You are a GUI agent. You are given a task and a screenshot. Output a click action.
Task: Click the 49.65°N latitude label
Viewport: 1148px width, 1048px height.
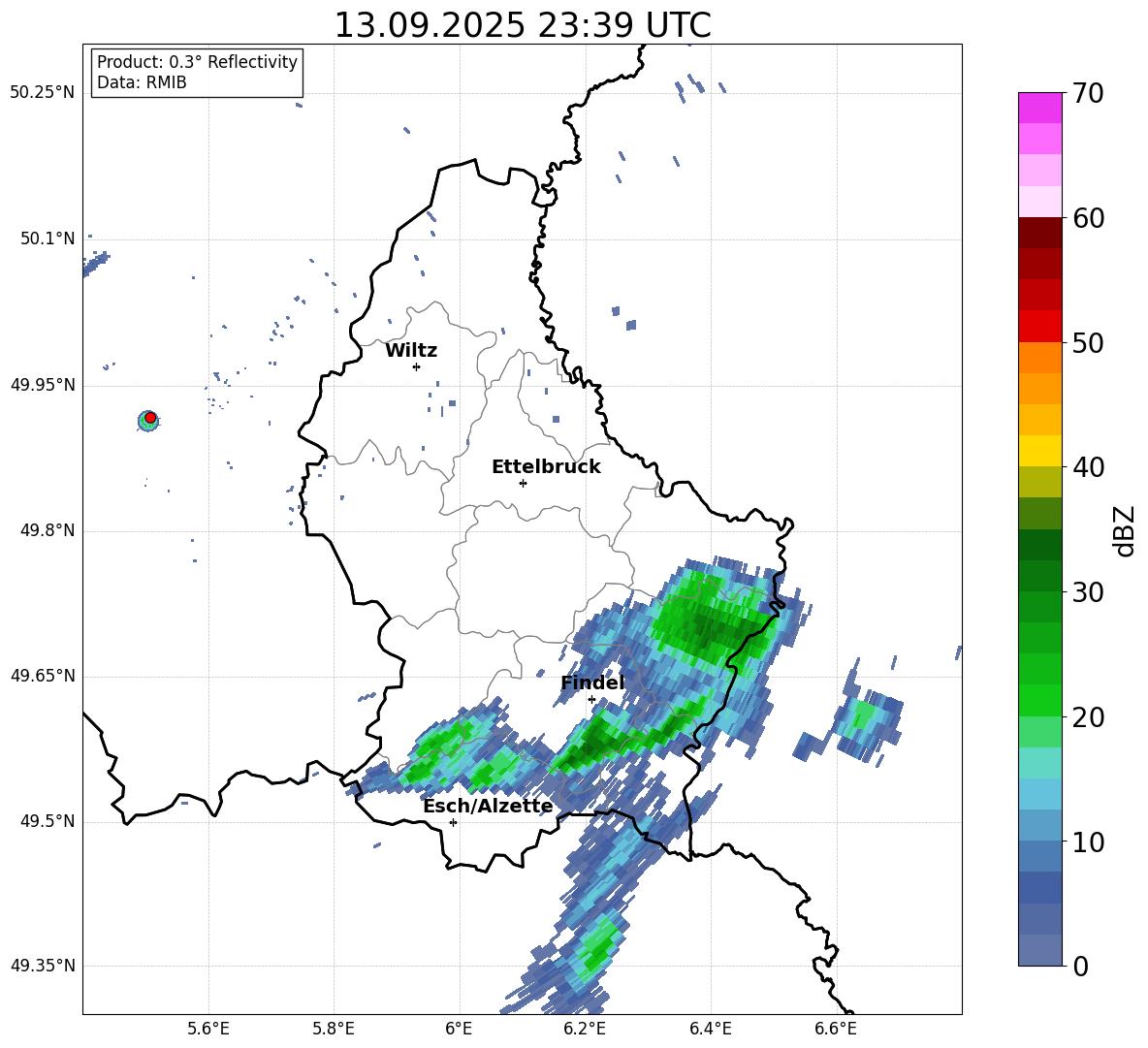[43, 677]
